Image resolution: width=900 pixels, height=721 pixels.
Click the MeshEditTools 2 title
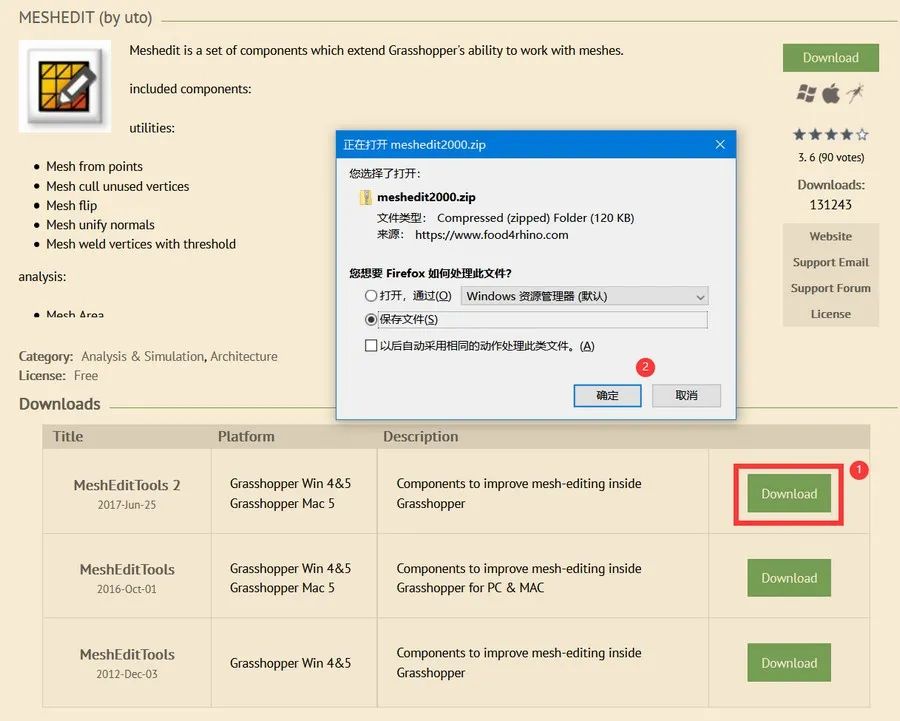127,486
